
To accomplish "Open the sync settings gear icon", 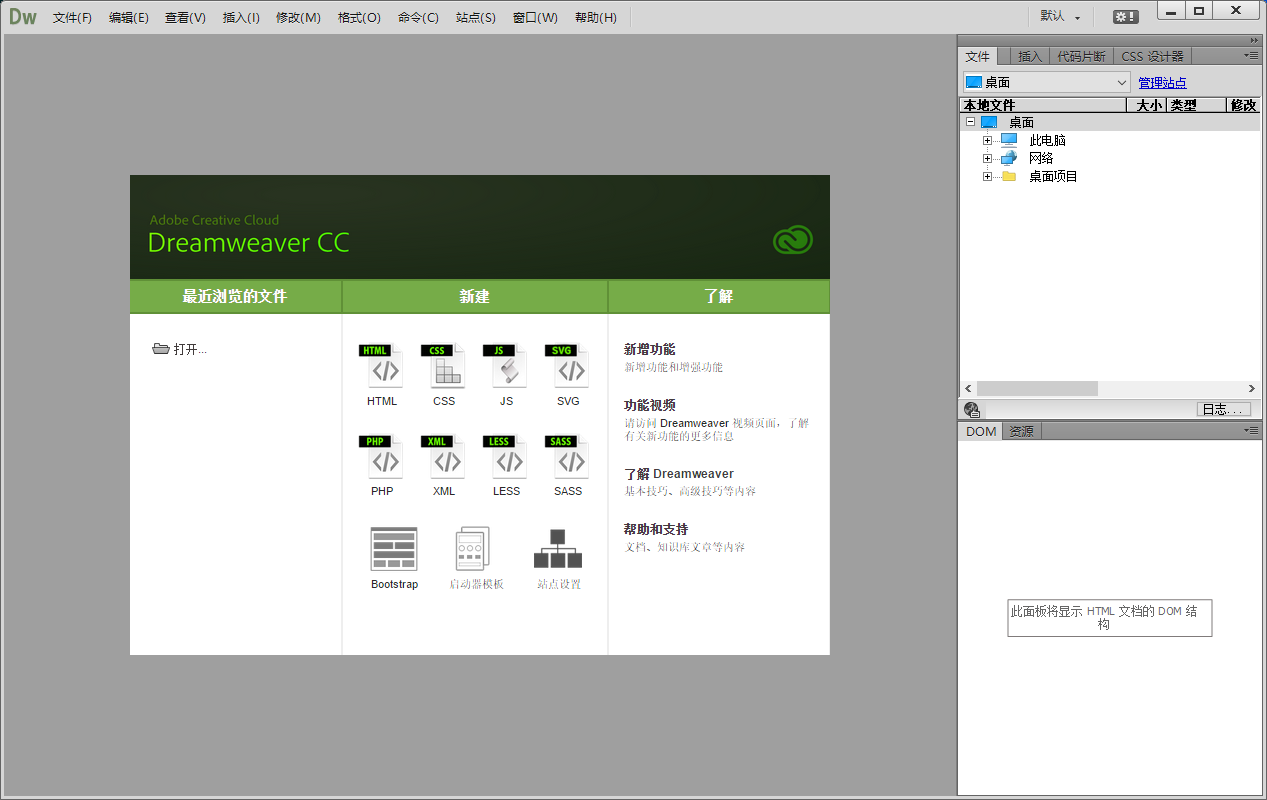I will coord(1125,17).
